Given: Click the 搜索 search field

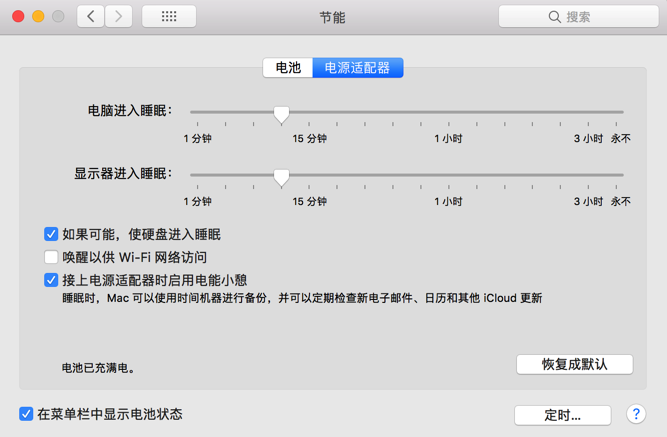Looking at the screenshot, I should tap(579, 17).
